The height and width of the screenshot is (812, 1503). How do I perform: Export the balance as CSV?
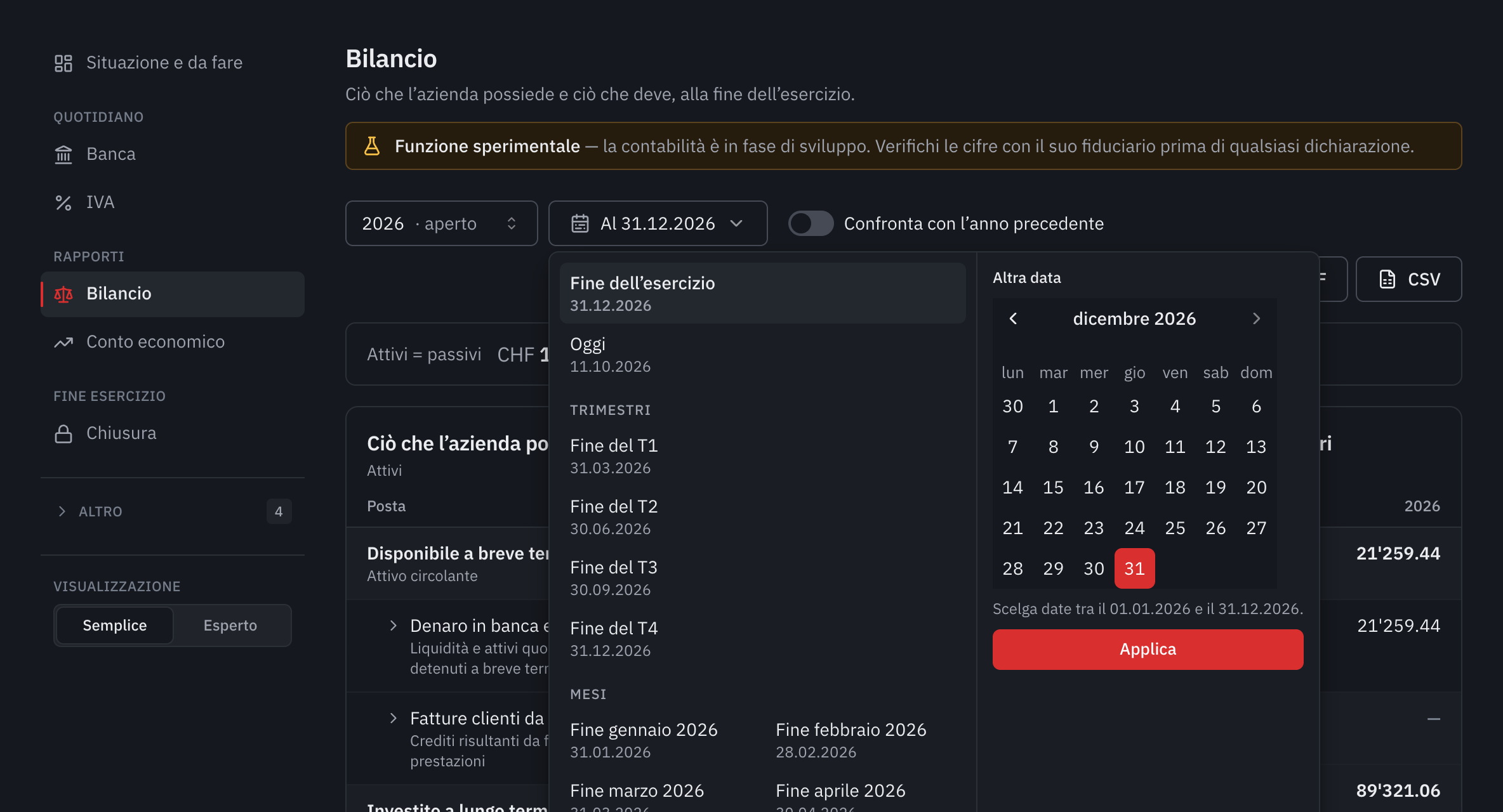1409,279
